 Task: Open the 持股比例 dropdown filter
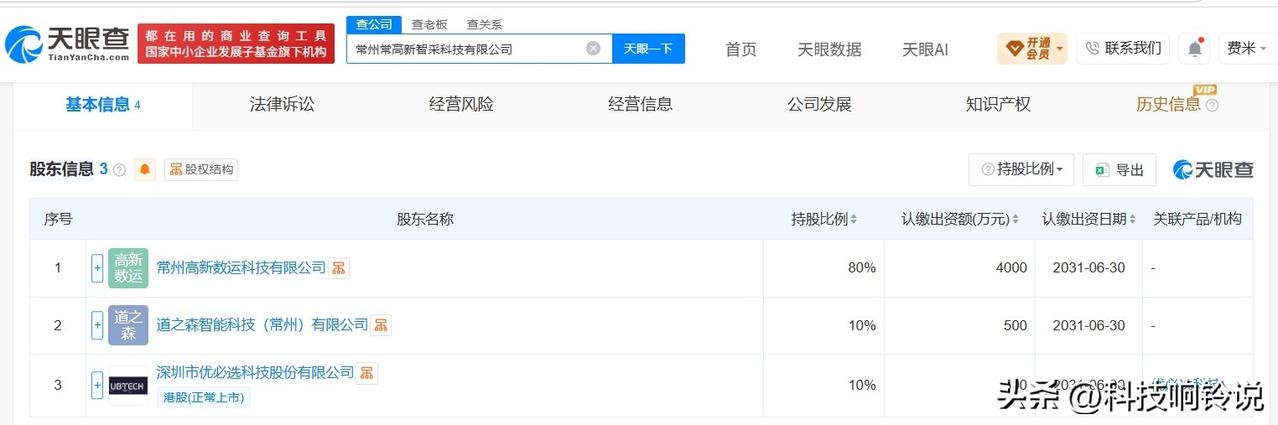click(x=1021, y=170)
